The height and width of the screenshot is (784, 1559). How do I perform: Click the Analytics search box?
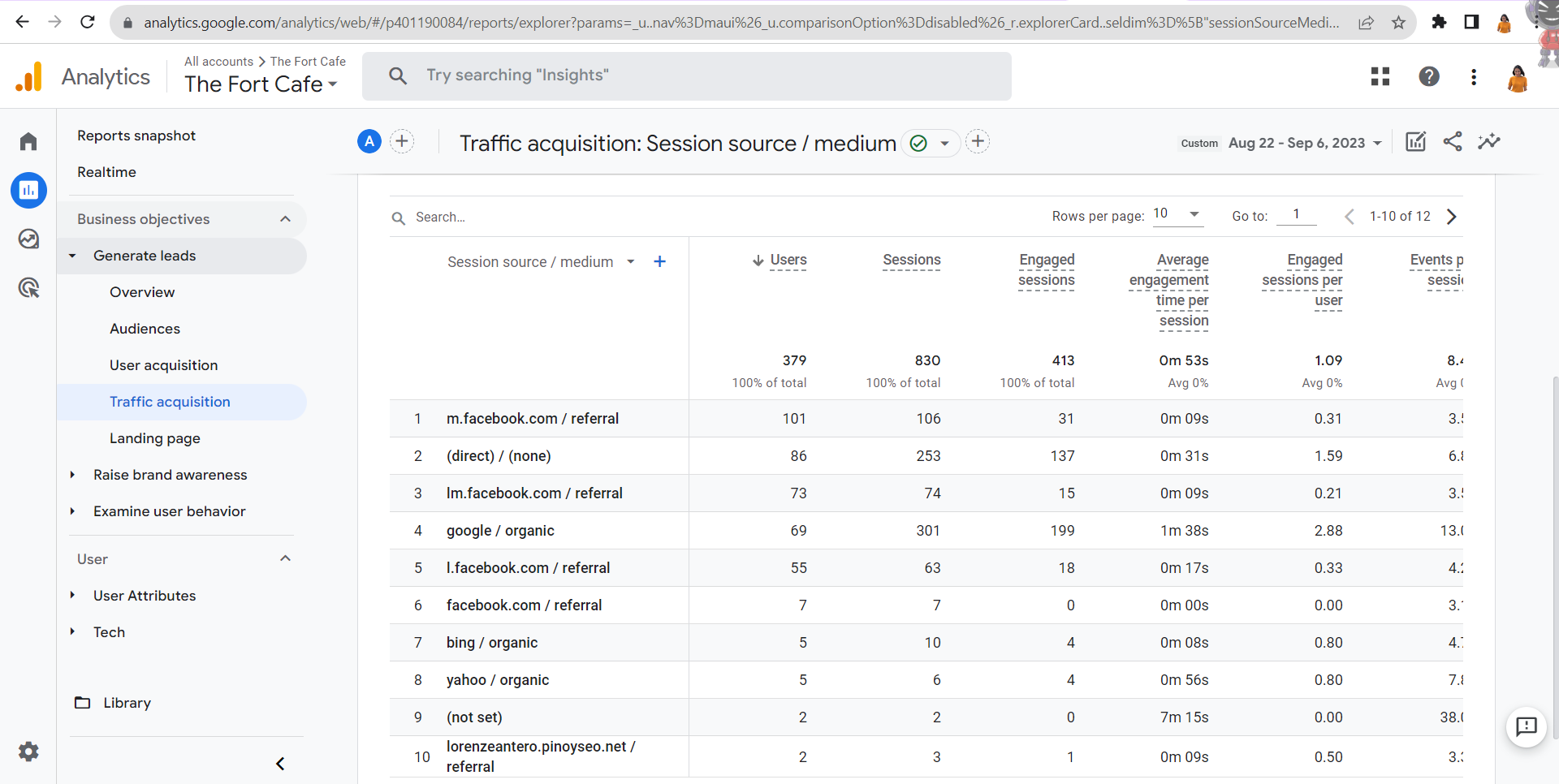point(687,75)
